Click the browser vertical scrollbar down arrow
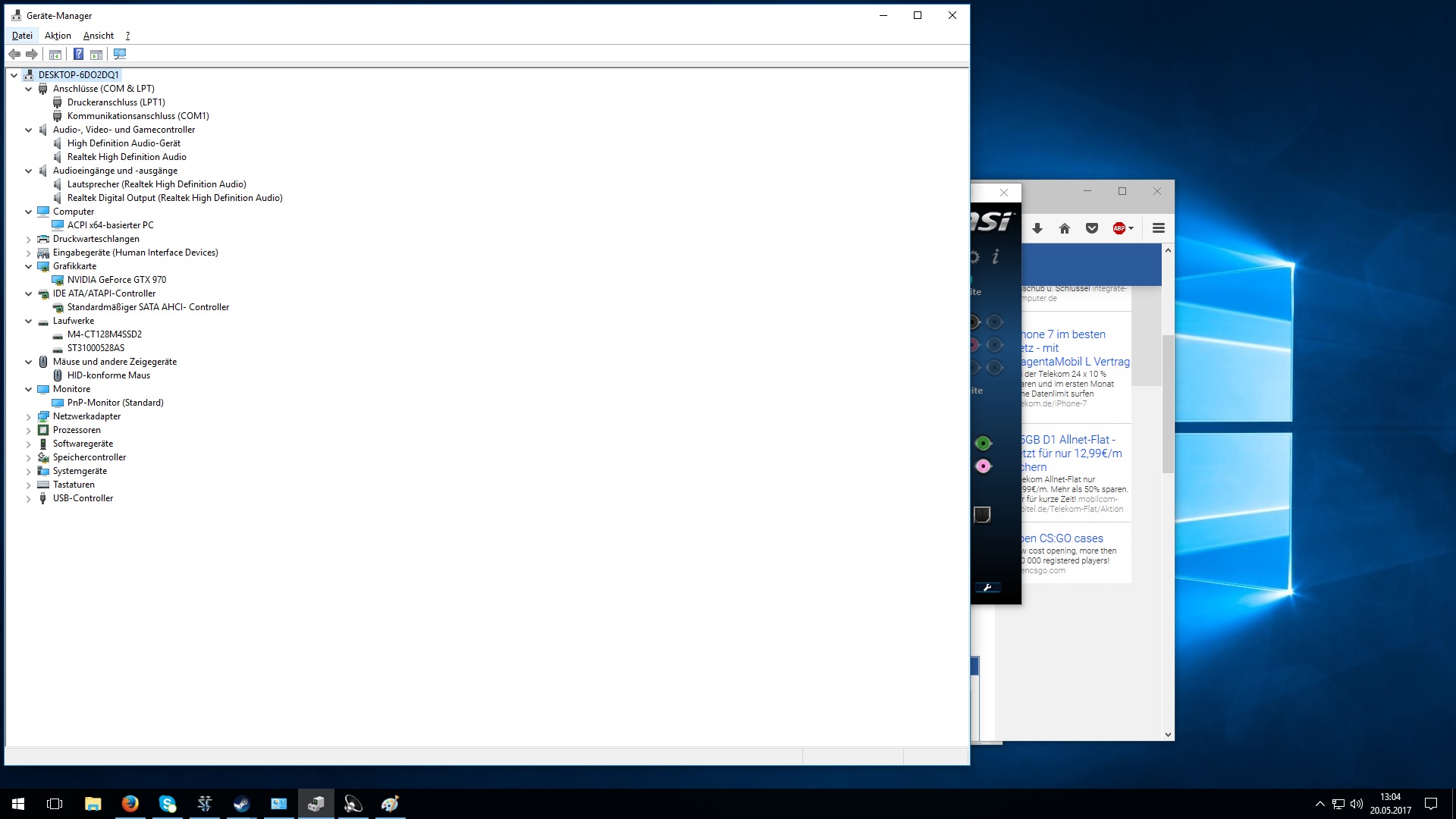 coord(1168,734)
